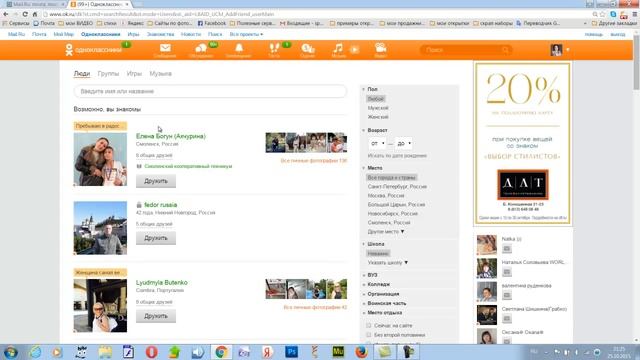Image resolution: width=640 pixels, height=360 pixels.
Task: Click Дружить for Елена Богун
Action: 156,181
